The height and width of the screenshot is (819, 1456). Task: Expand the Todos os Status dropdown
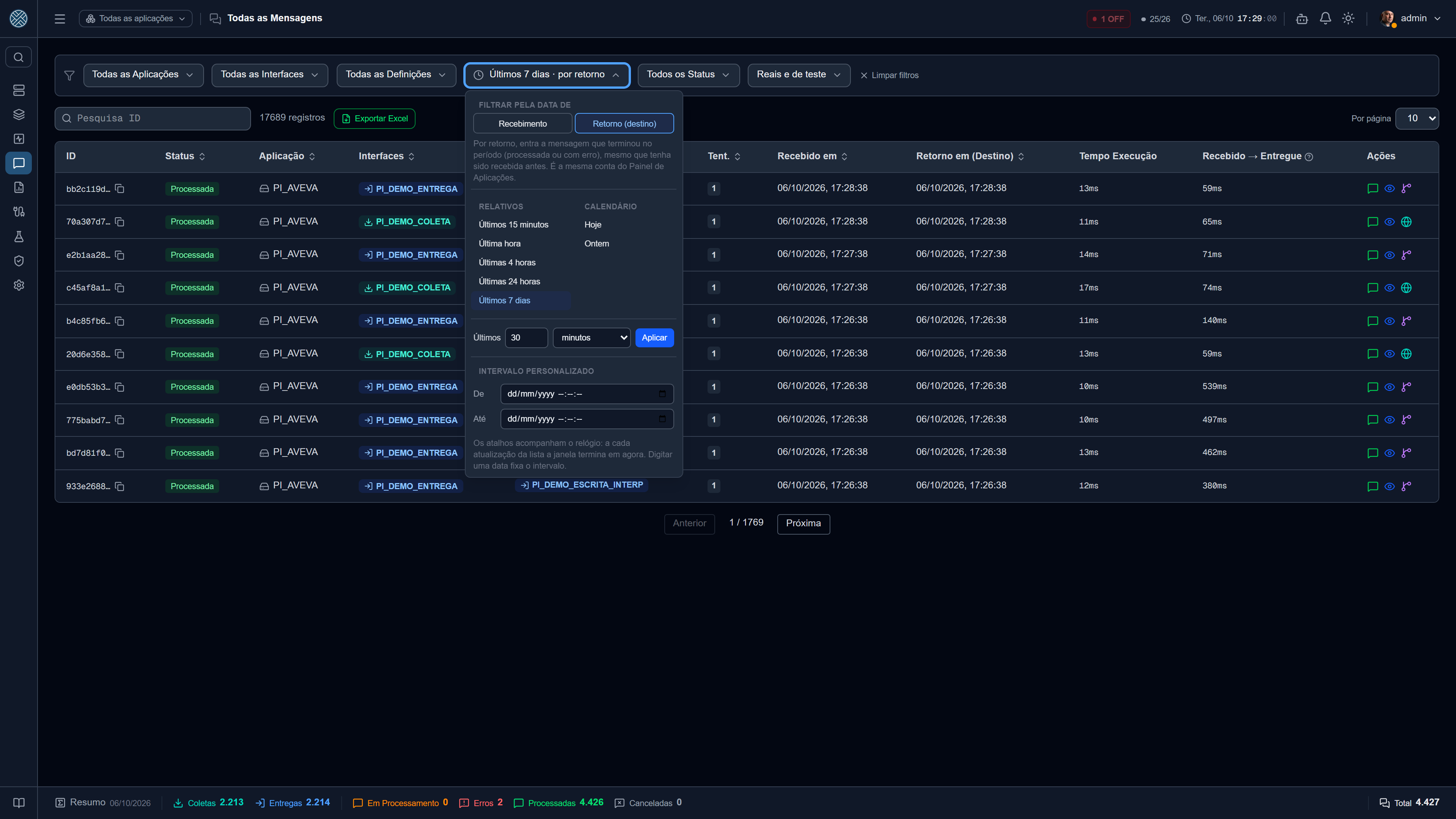coord(688,75)
